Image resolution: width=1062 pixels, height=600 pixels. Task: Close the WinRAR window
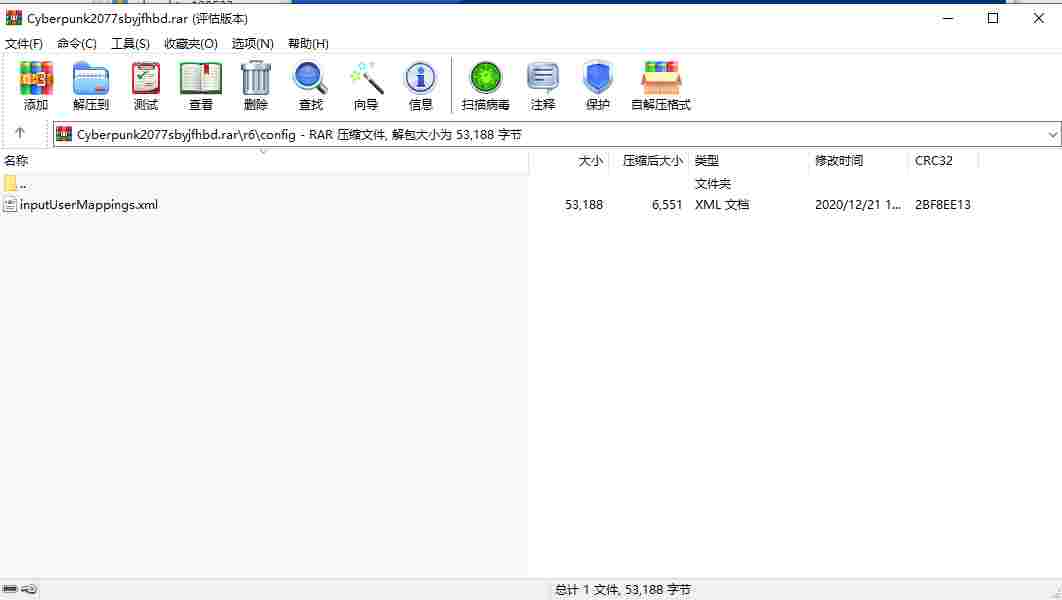(x=1038, y=18)
